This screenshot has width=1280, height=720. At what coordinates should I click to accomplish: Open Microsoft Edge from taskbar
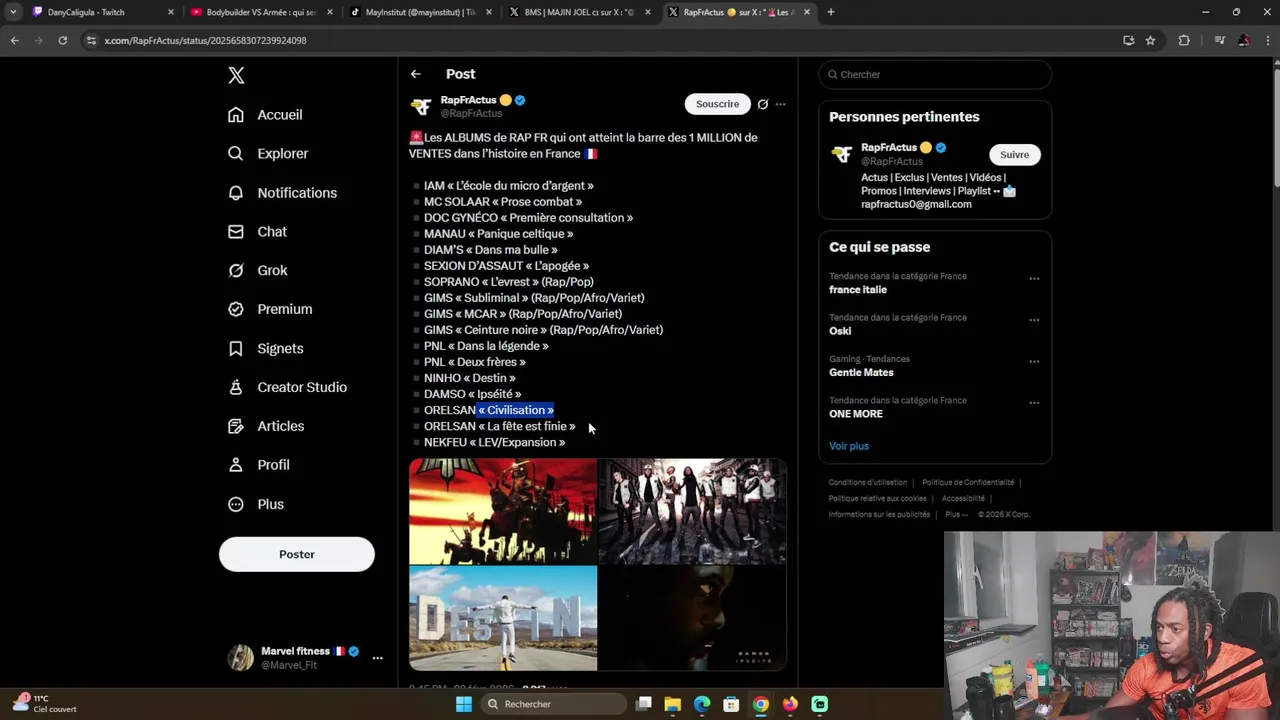pyautogui.click(x=702, y=704)
